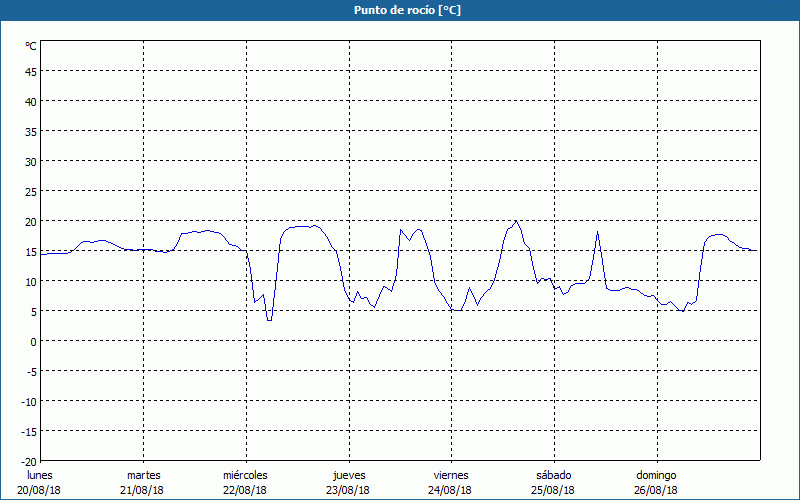Click the 'miércoles' day label
This screenshot has height=500, width=800.
click(x=245, y=475)
